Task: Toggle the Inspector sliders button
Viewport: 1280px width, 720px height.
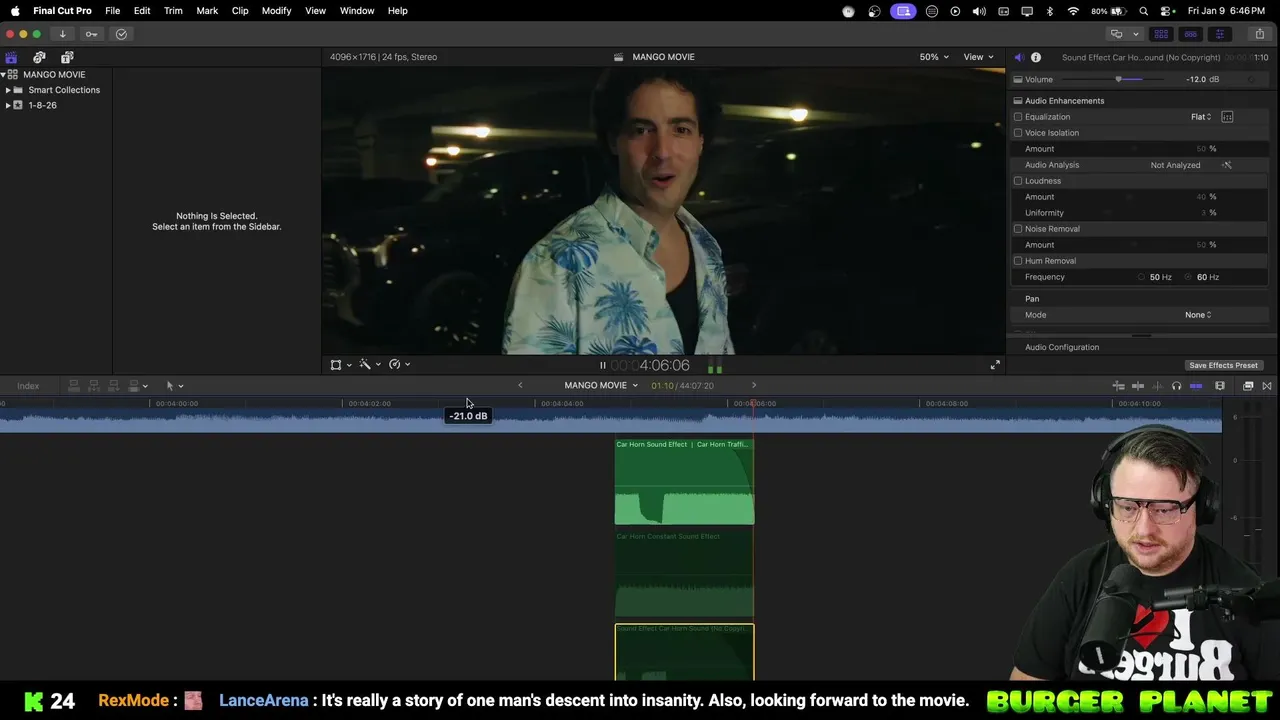Action: click(x=1219, y=34)
